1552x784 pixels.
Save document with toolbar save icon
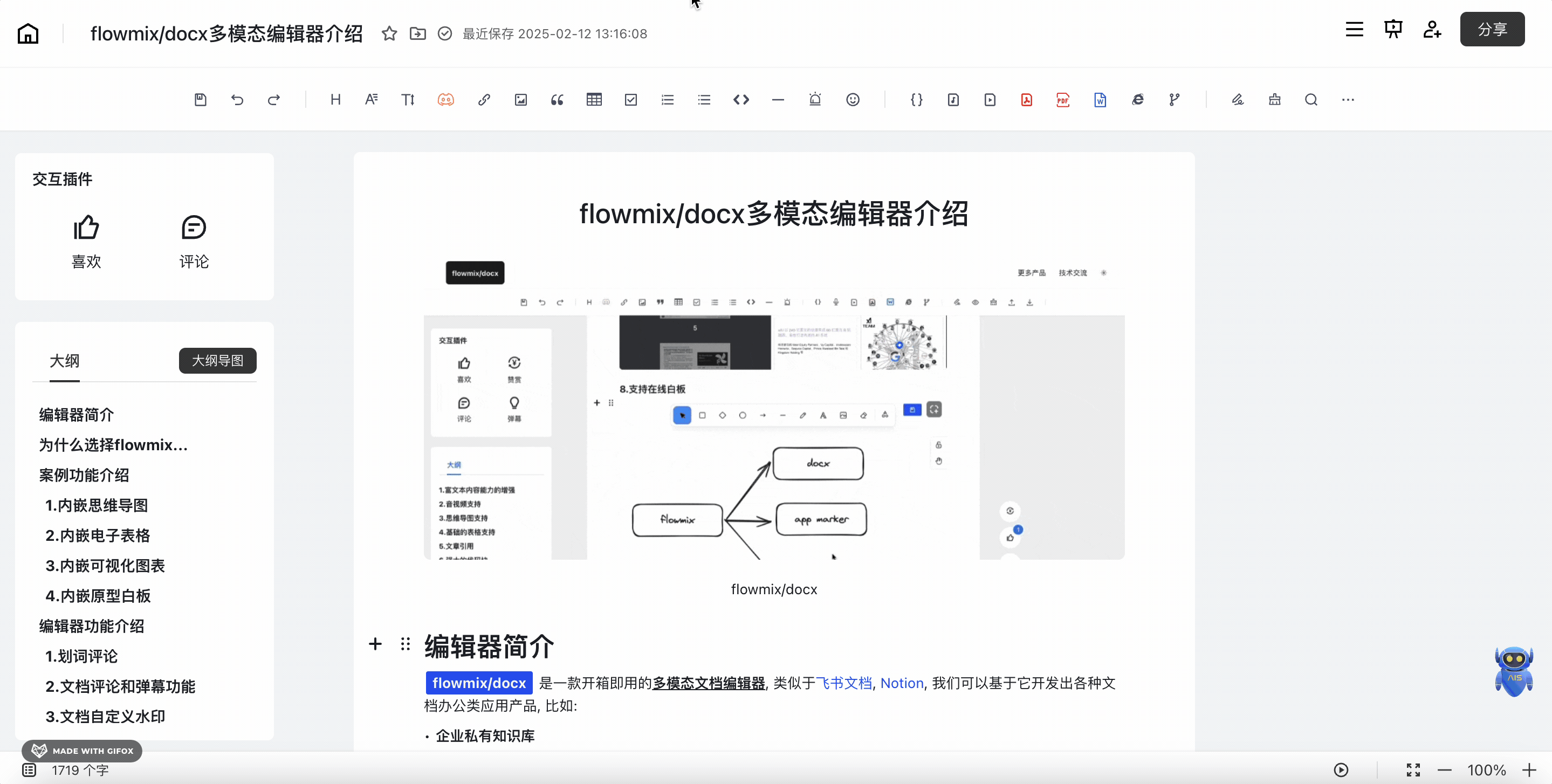201,99
